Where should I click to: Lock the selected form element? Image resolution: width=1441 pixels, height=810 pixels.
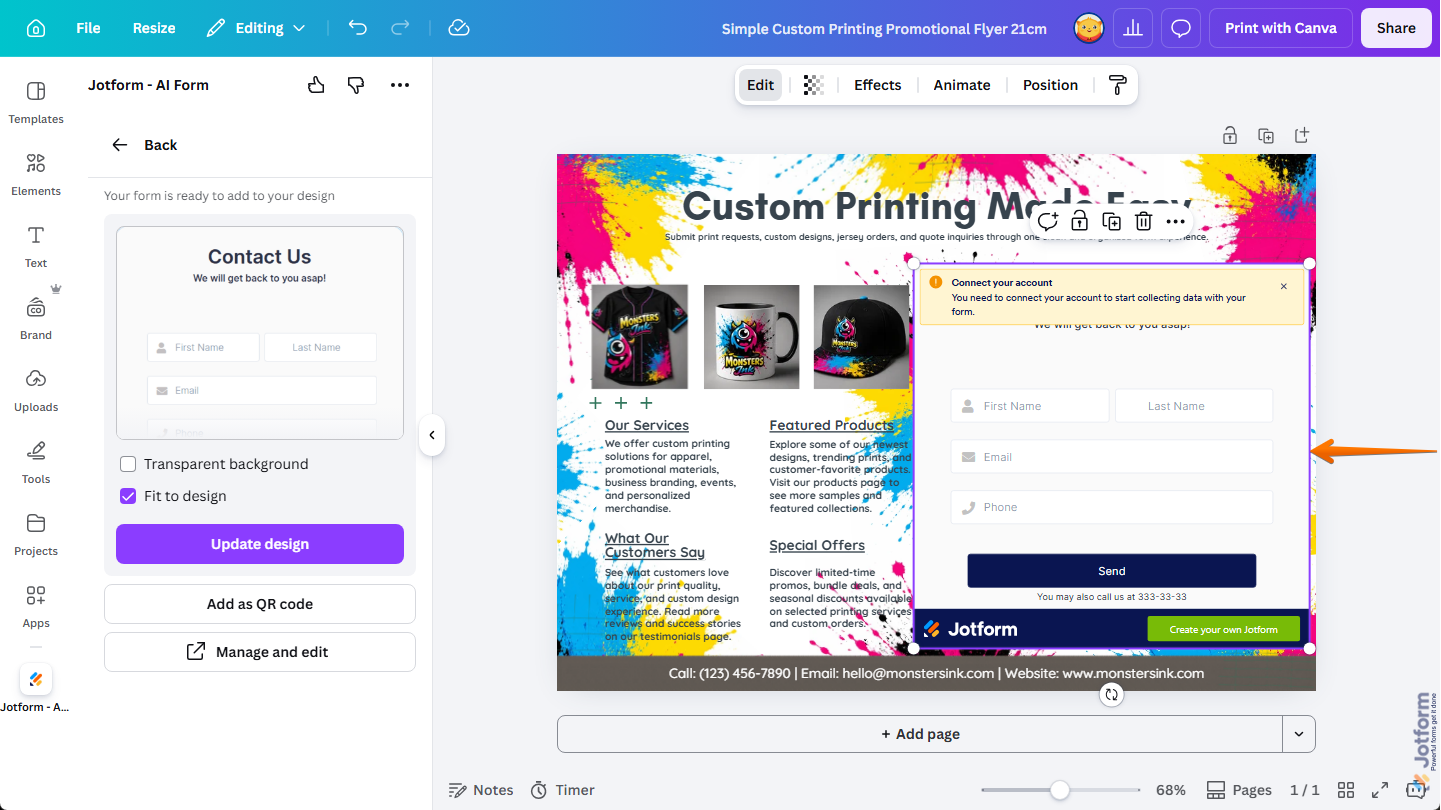[1079, 221]
